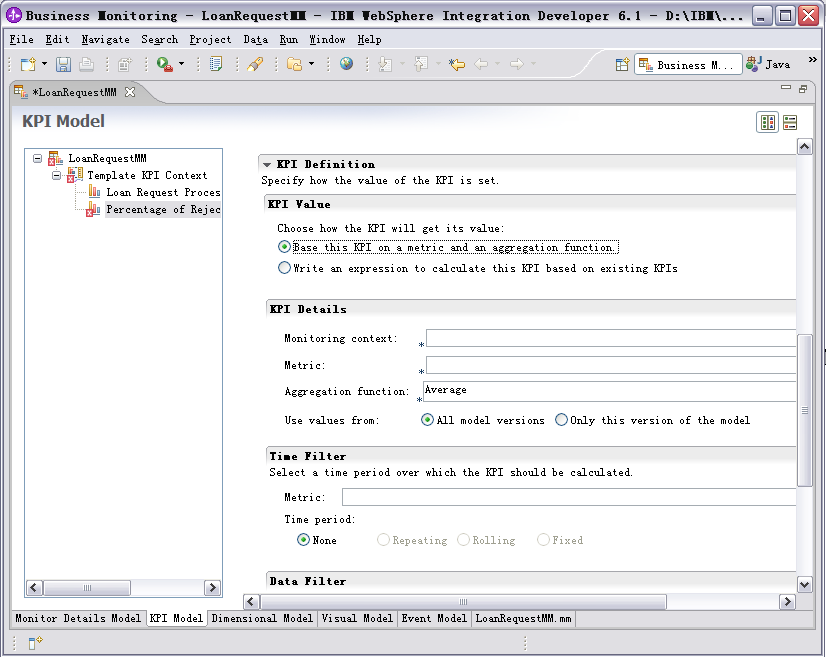Minimize the editor area
This screenshot has height=657, width=826.
(x=786, y=88)
